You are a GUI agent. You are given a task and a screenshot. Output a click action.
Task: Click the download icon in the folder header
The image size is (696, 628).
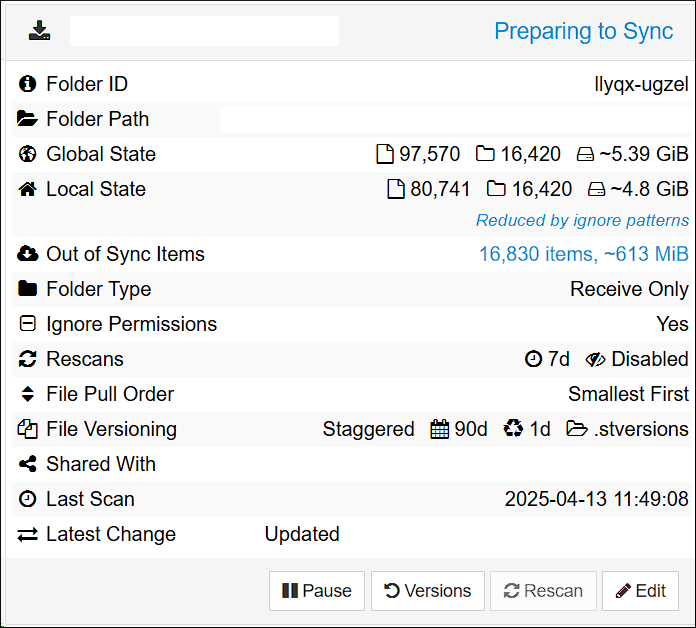(39, 31)
